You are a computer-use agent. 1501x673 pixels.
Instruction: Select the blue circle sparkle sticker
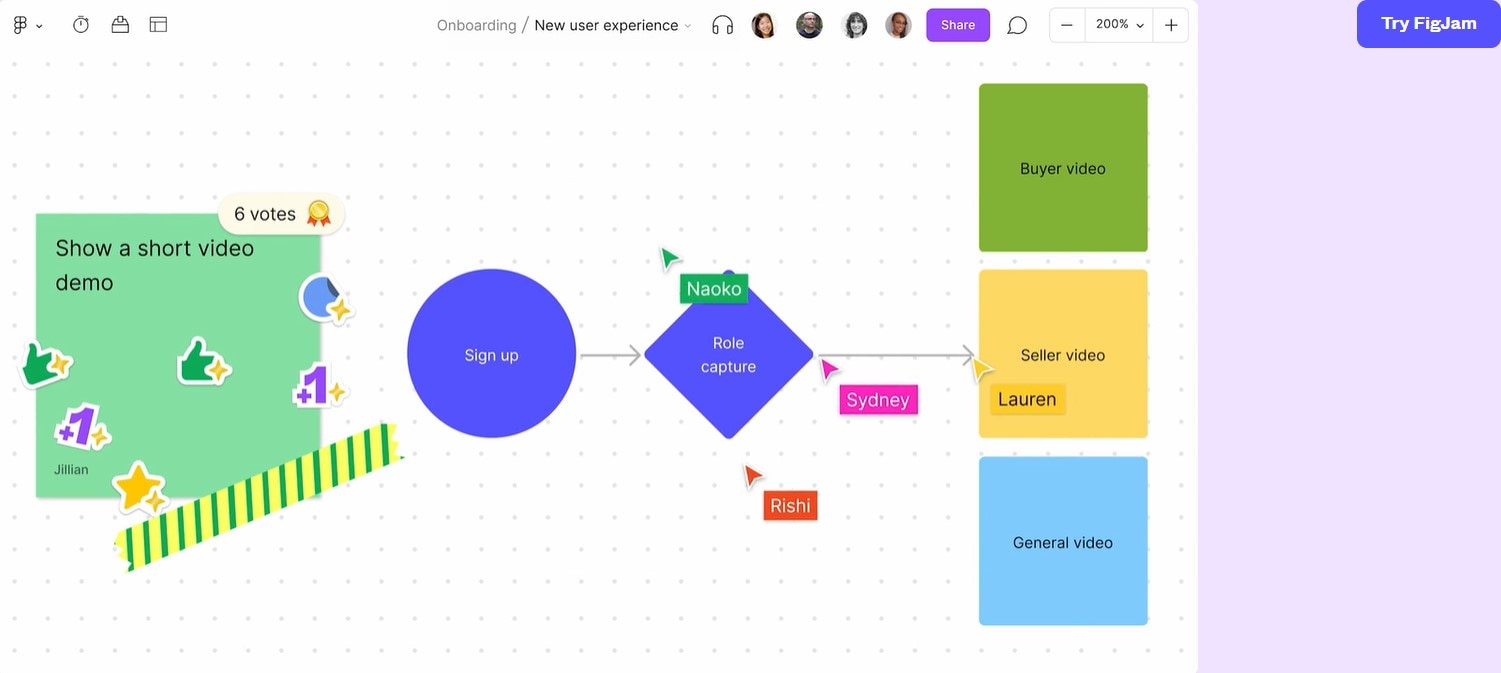point(325,298)
